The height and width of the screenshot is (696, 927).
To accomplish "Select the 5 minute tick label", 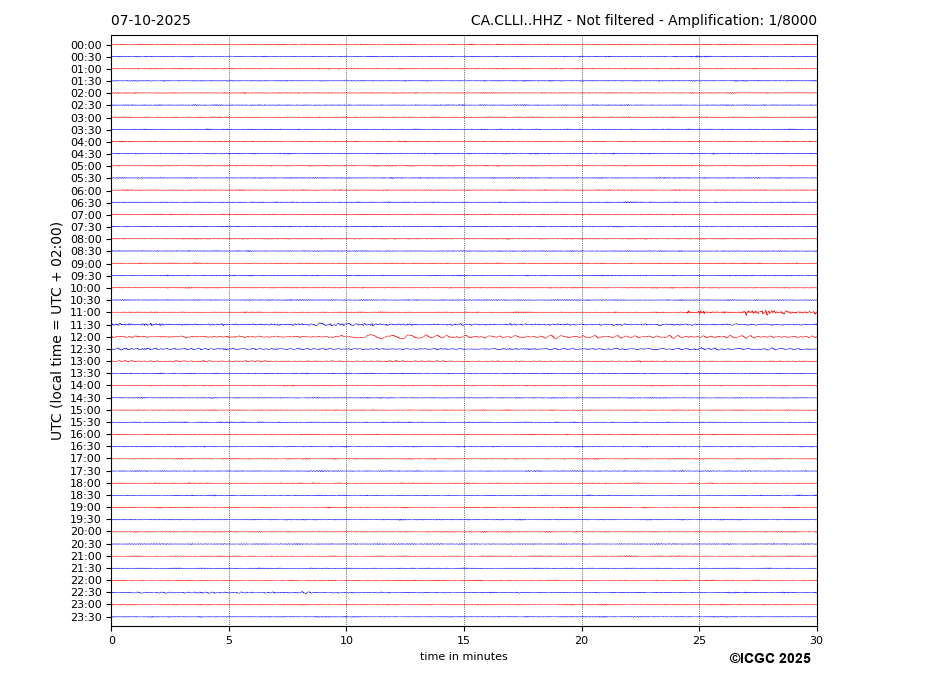I will [229, 640].
